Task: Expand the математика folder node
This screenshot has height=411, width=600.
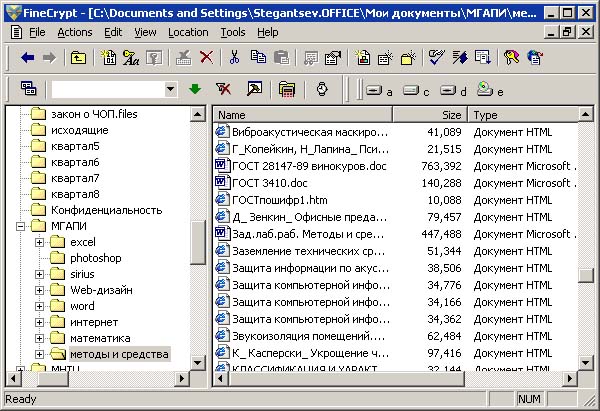Action: [x=39, y=339]
